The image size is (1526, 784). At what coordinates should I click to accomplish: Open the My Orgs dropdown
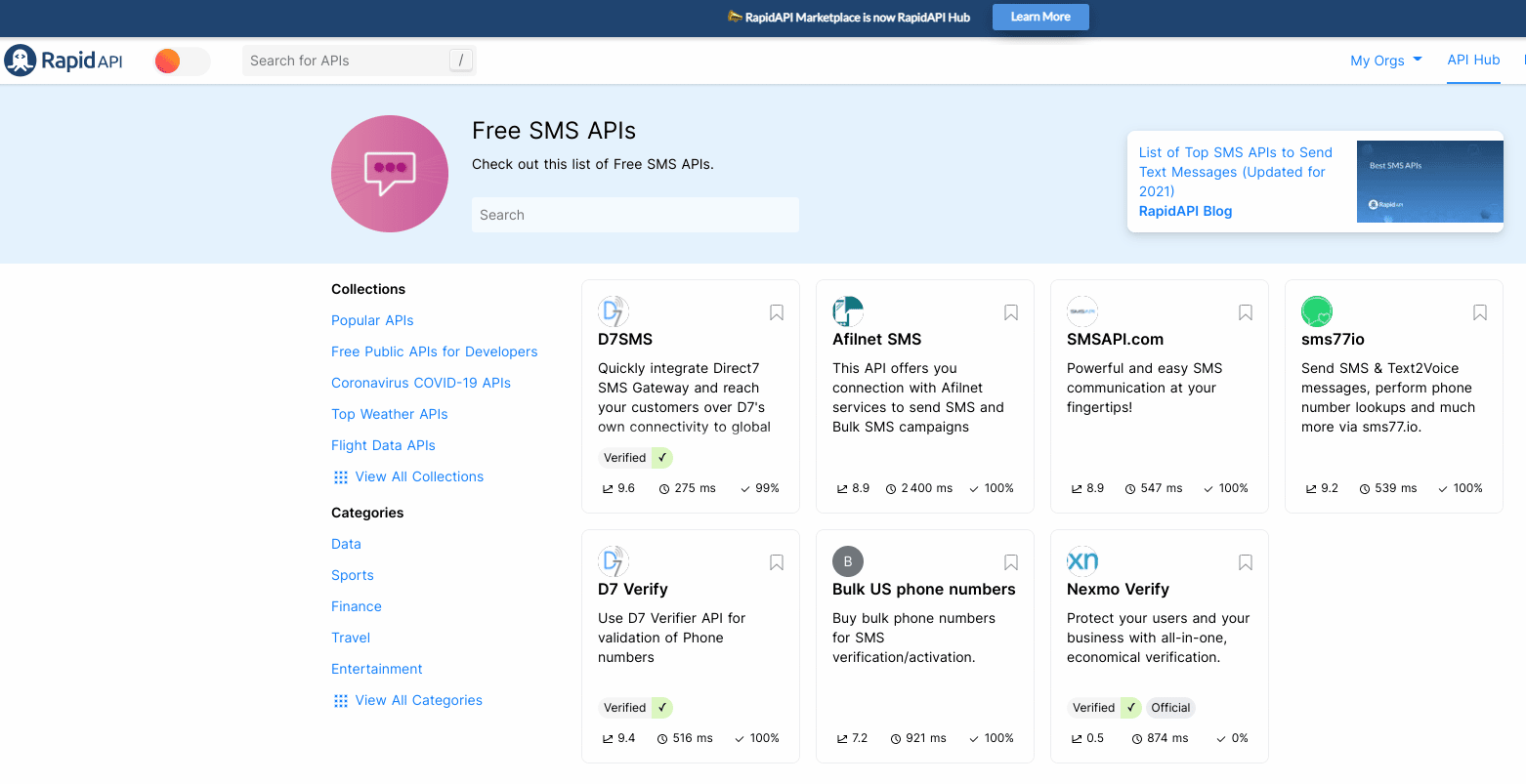pos(1386,61)
